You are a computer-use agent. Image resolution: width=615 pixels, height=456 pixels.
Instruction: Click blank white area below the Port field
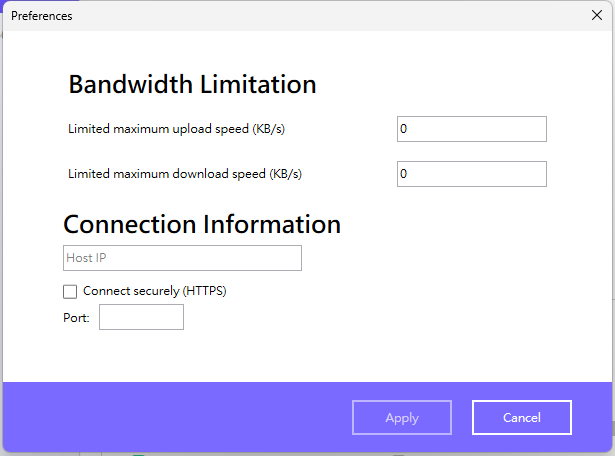tap(300, 355)
